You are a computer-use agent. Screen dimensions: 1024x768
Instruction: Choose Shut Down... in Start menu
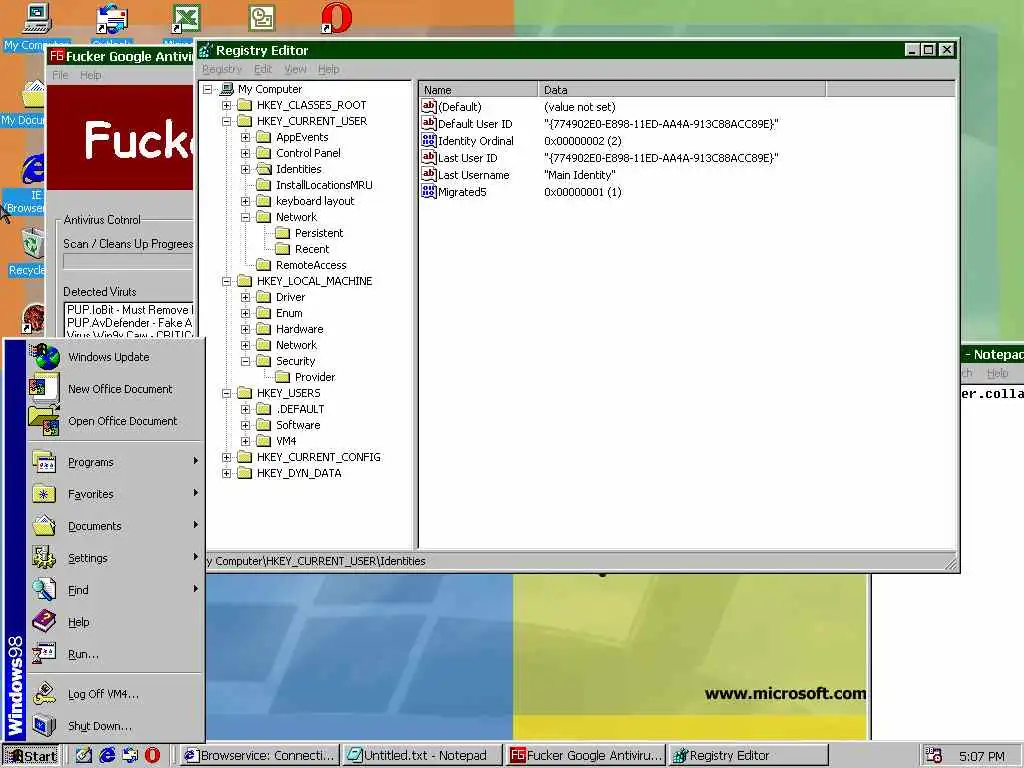coord(115,726)
